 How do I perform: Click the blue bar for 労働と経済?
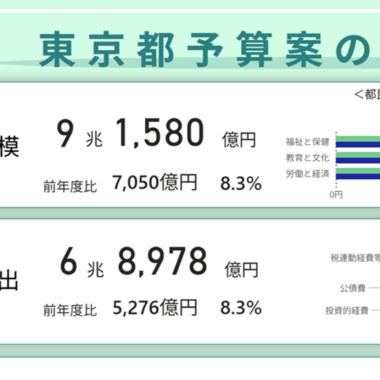[x=358, y=177]
